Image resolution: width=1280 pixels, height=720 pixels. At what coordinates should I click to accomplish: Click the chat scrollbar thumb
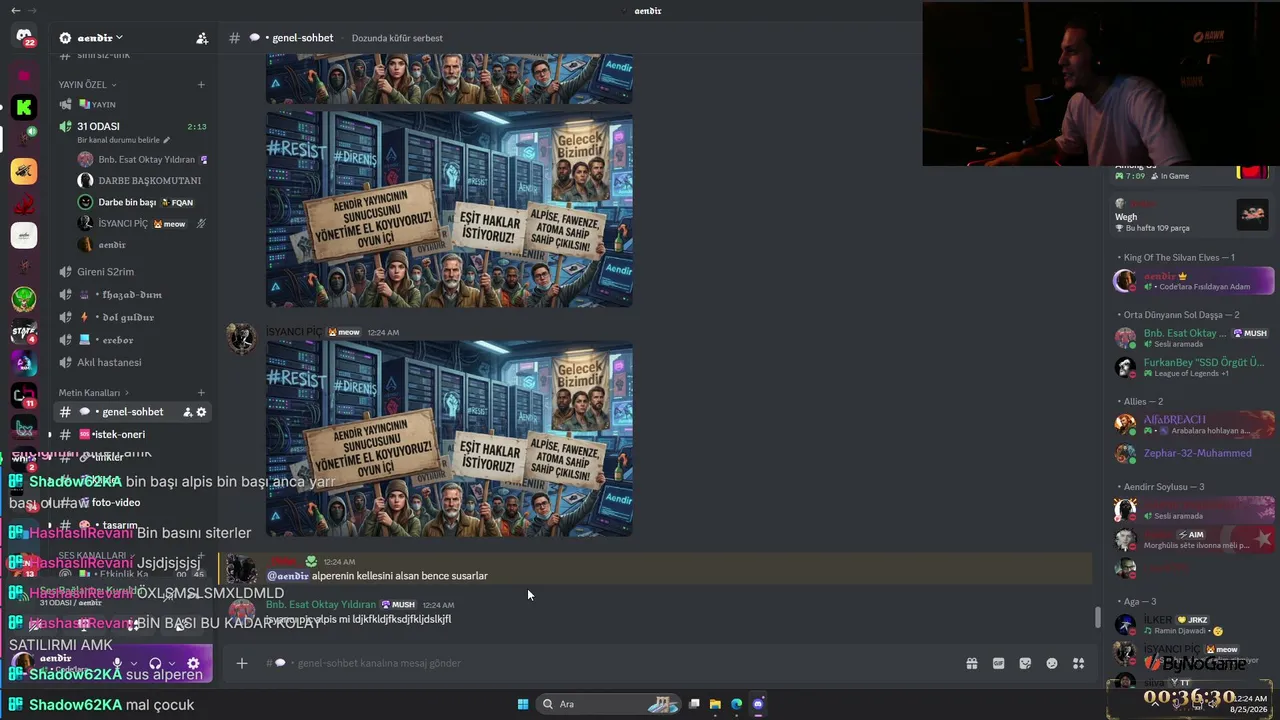point(1097,618)
